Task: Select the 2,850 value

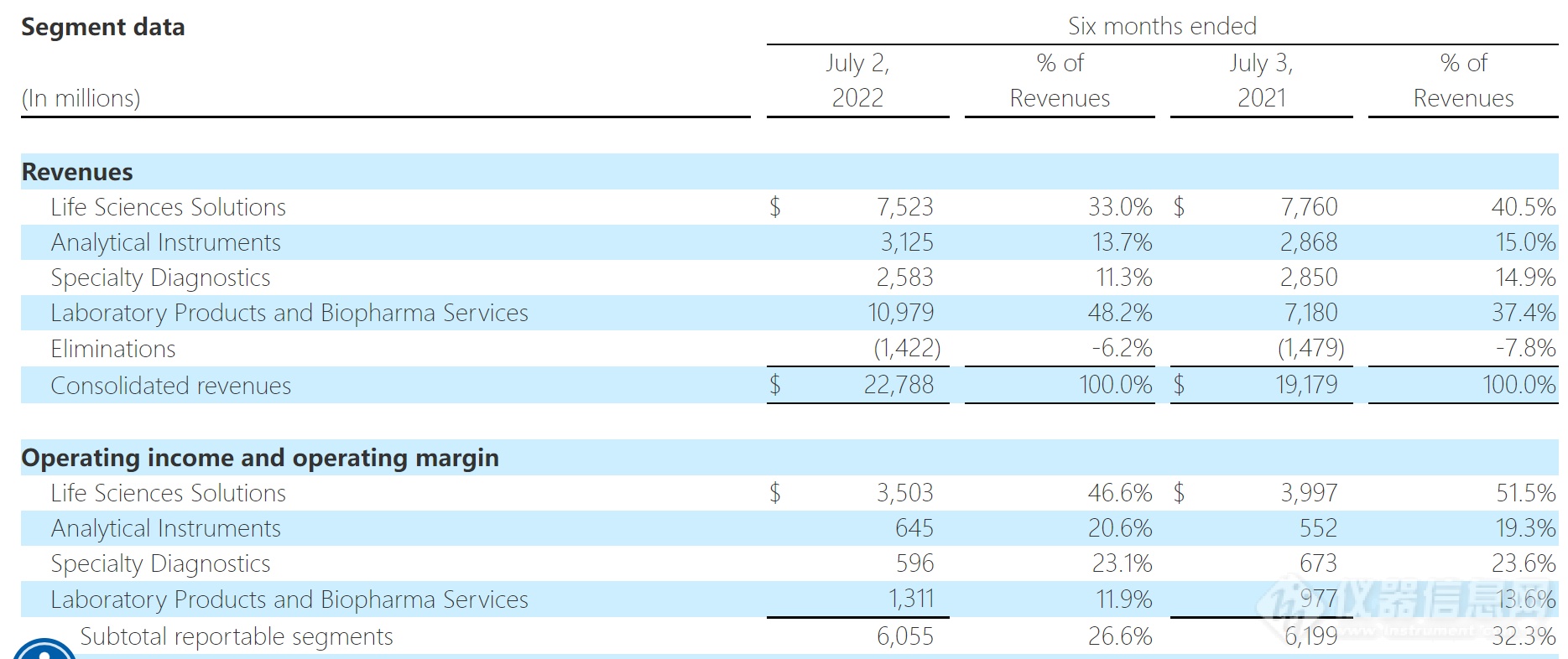Action: pos(1309,278)
